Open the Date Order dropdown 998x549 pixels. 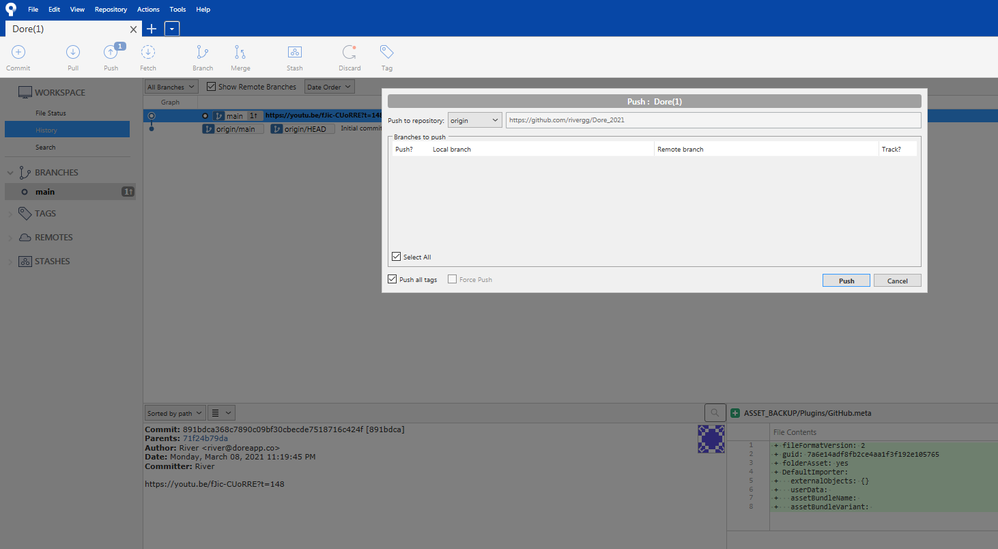[329, 87]
